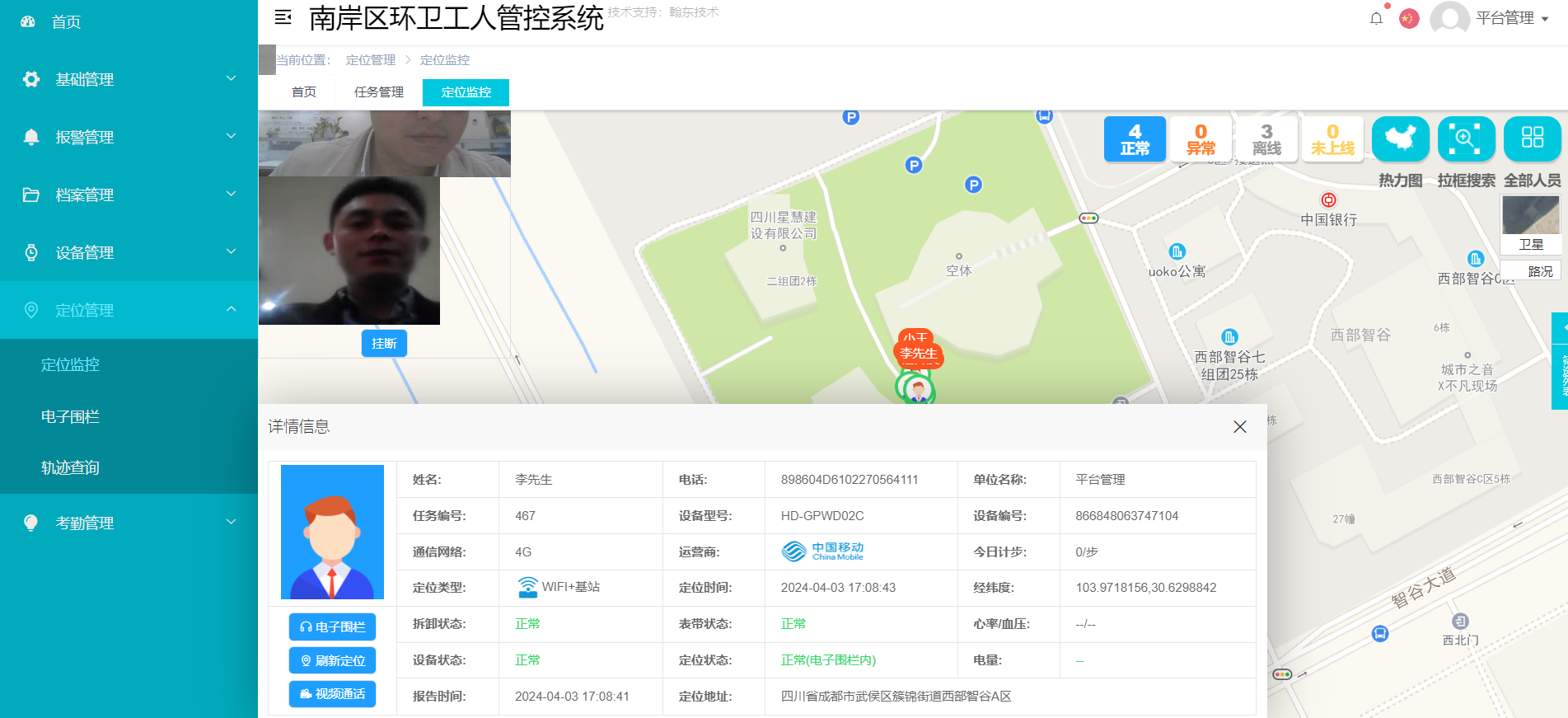Image resolution: width=1568 pixels, height=718 pixels.
Task: Expand the right-edge side panel tab
Action: pyautogui.click(x=1561, y=361)
